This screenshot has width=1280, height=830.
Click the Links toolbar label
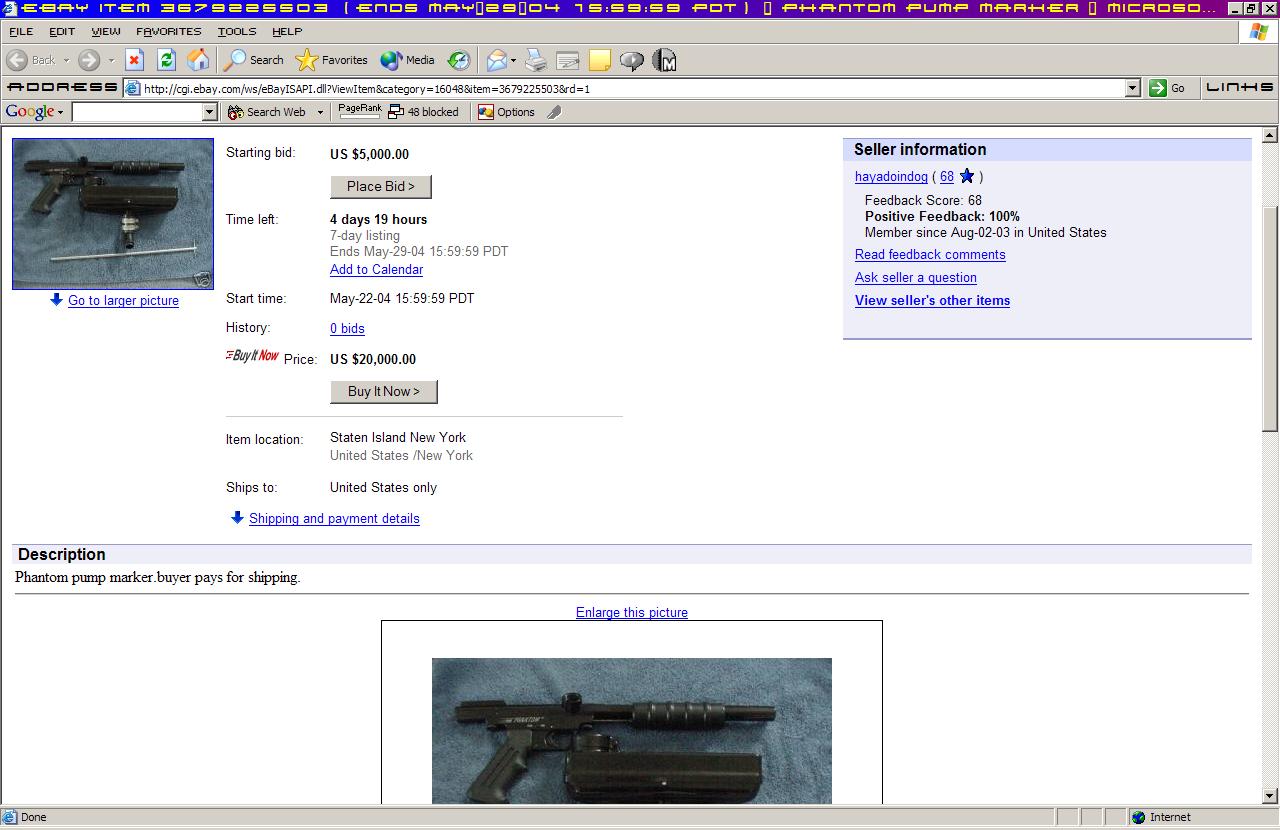point(1240,87)
